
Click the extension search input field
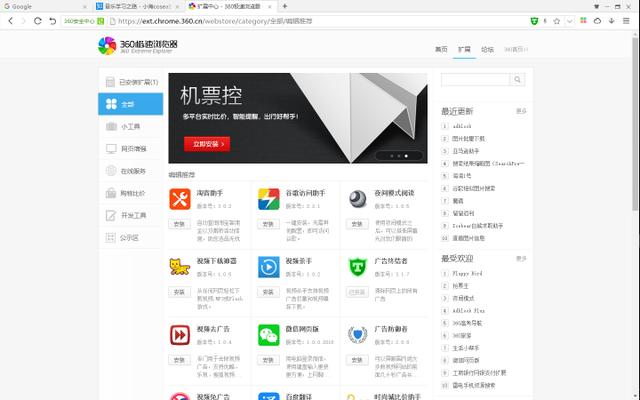(475, 80)
